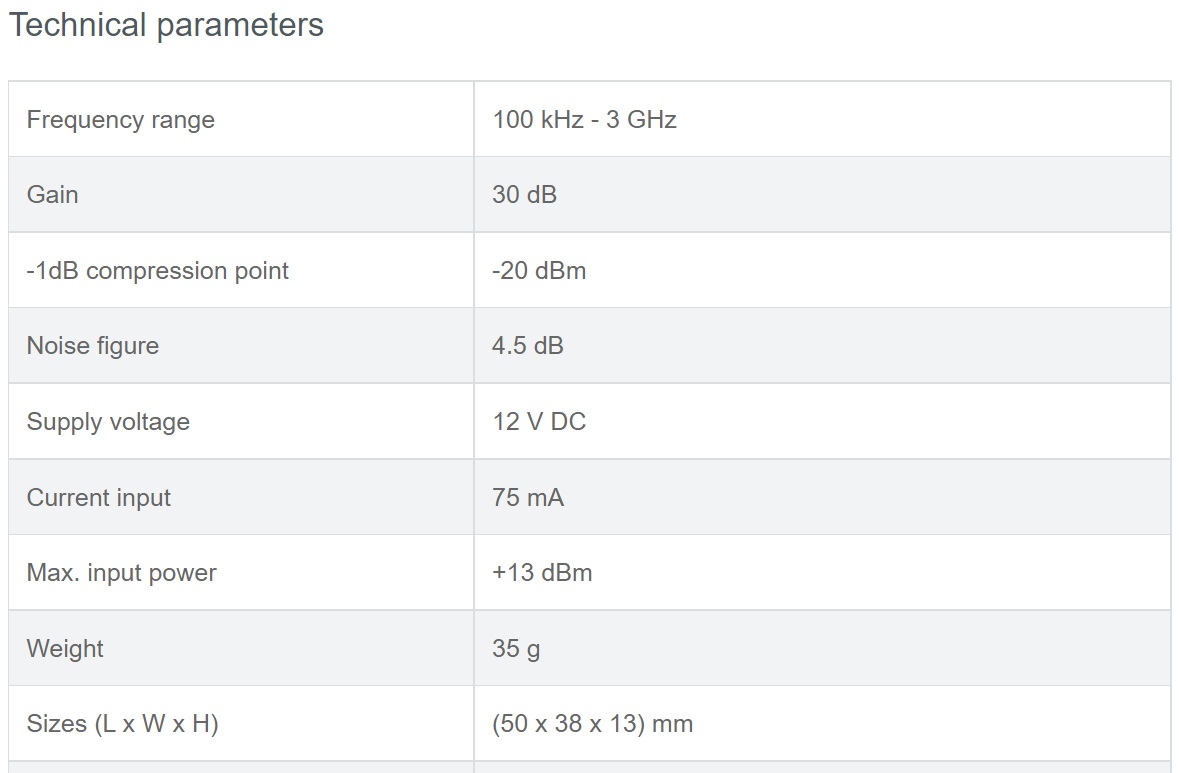Click the 4.5 dB value
Viewport: 1179px width, 773px height.
[x=527, y=346]
